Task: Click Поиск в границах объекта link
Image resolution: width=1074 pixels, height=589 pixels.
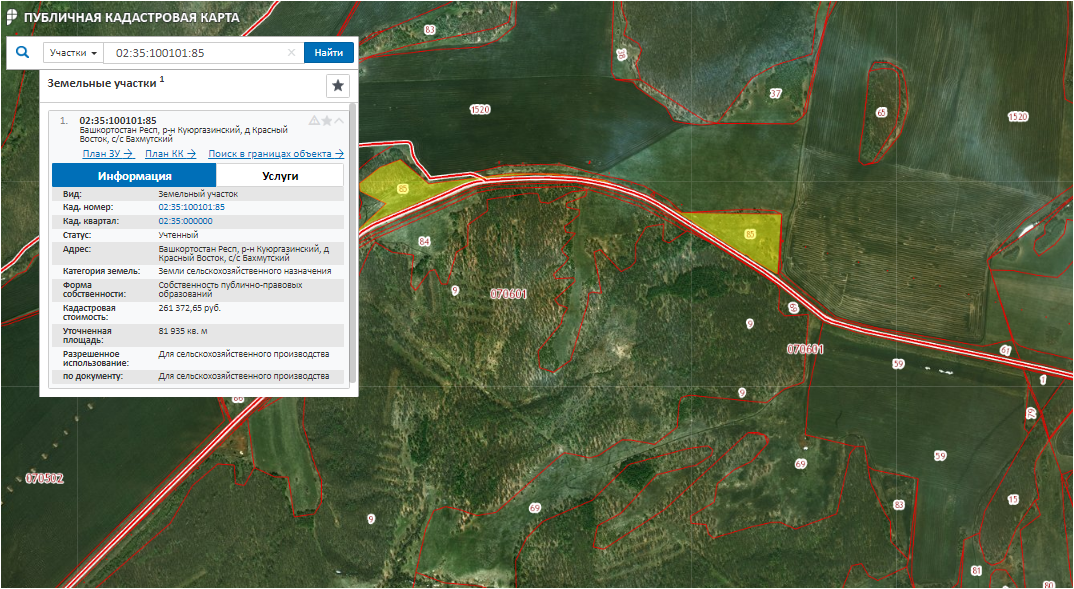Action: pos(275,154)
